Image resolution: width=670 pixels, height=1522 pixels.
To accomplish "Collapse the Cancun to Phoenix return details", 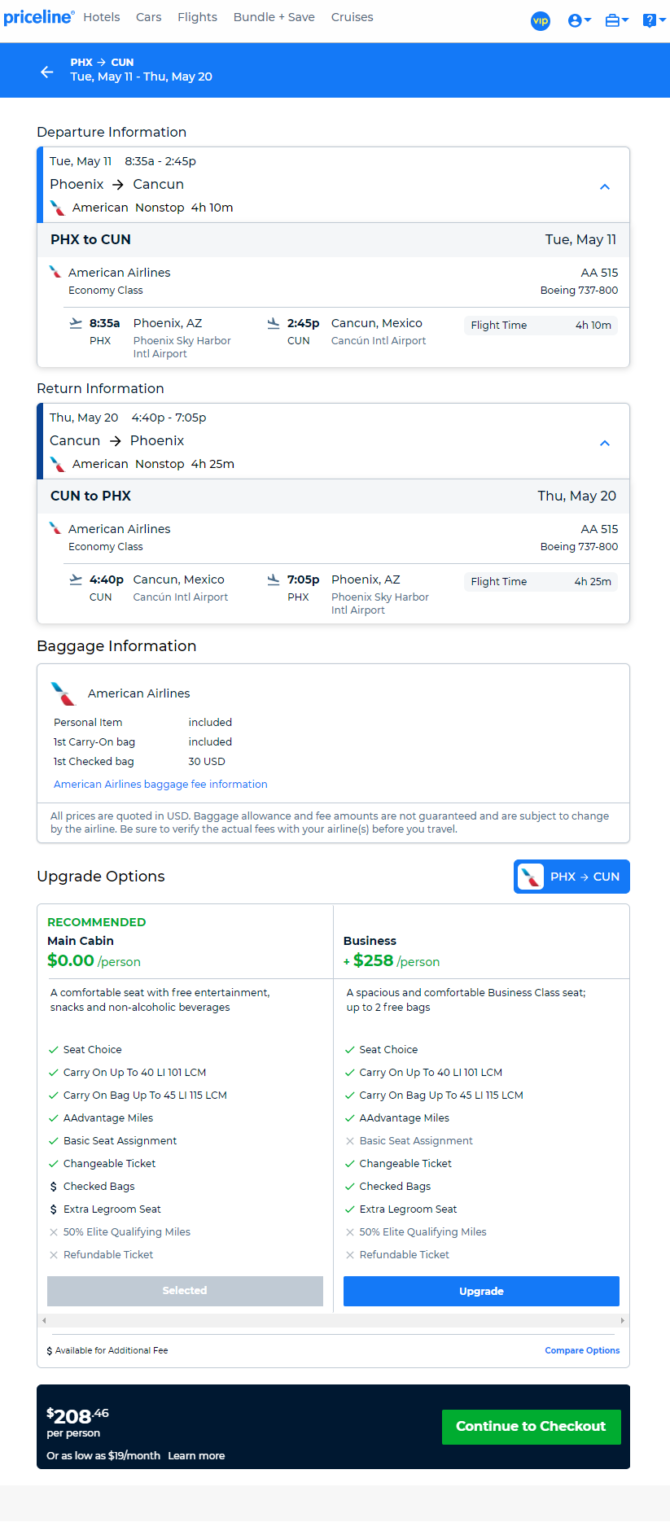I will (604, 443).
